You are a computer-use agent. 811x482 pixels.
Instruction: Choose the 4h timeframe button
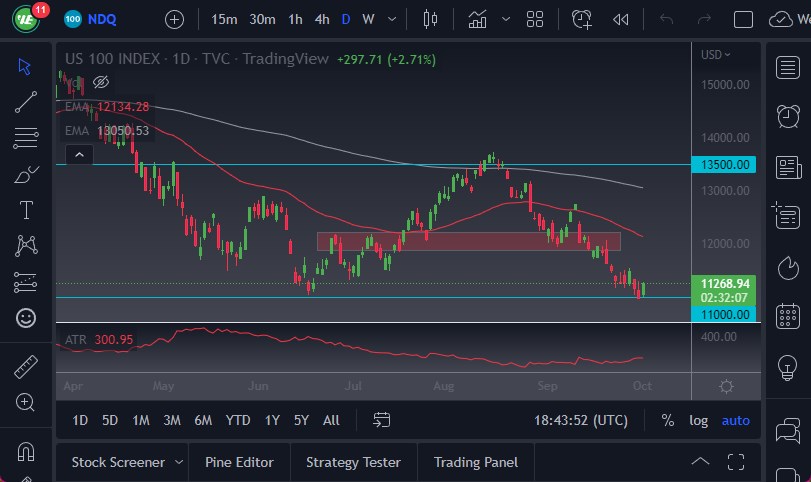point(322,19)
